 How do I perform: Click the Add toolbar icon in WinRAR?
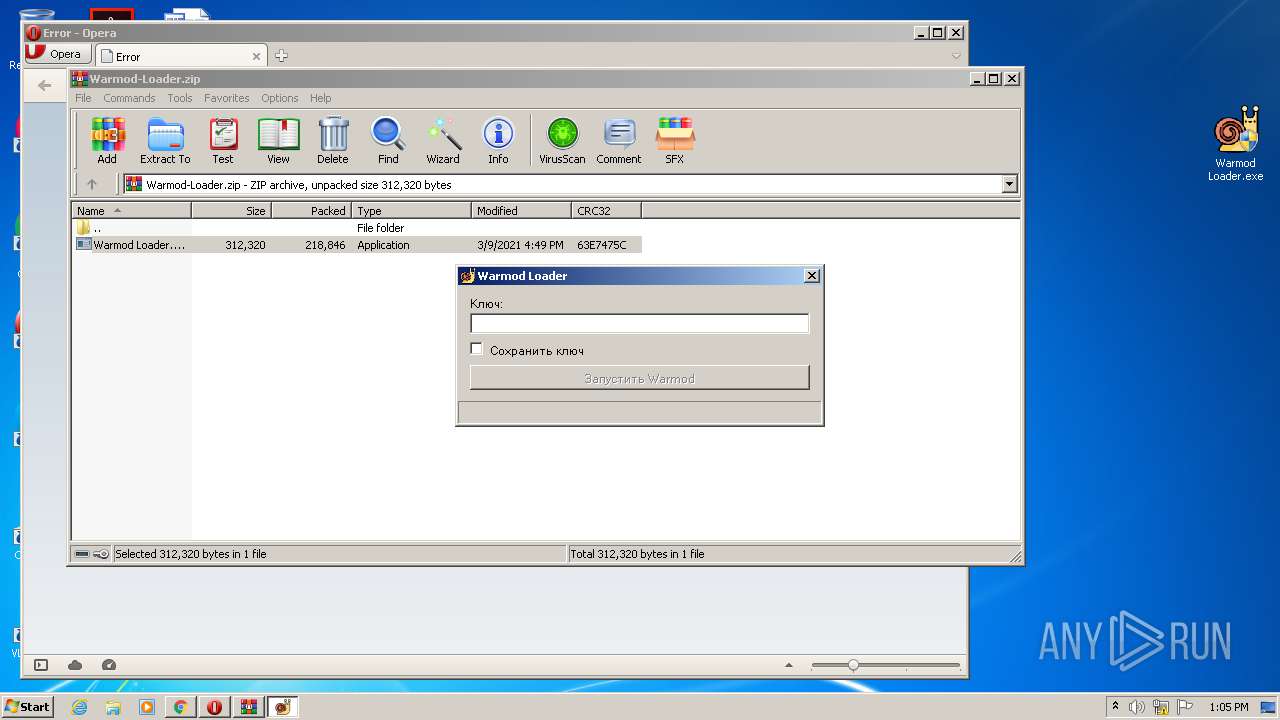tap(107, 140)
